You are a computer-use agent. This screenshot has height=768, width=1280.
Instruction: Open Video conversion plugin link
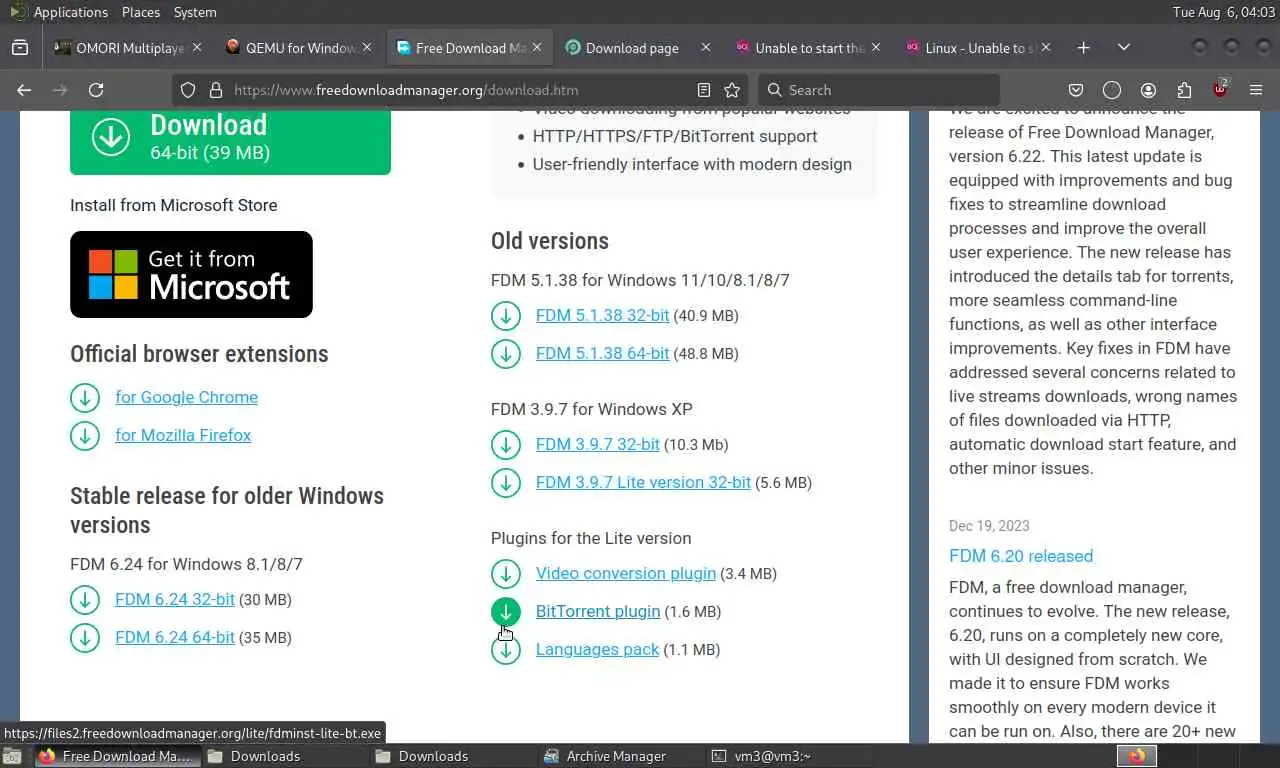[626, 573]
